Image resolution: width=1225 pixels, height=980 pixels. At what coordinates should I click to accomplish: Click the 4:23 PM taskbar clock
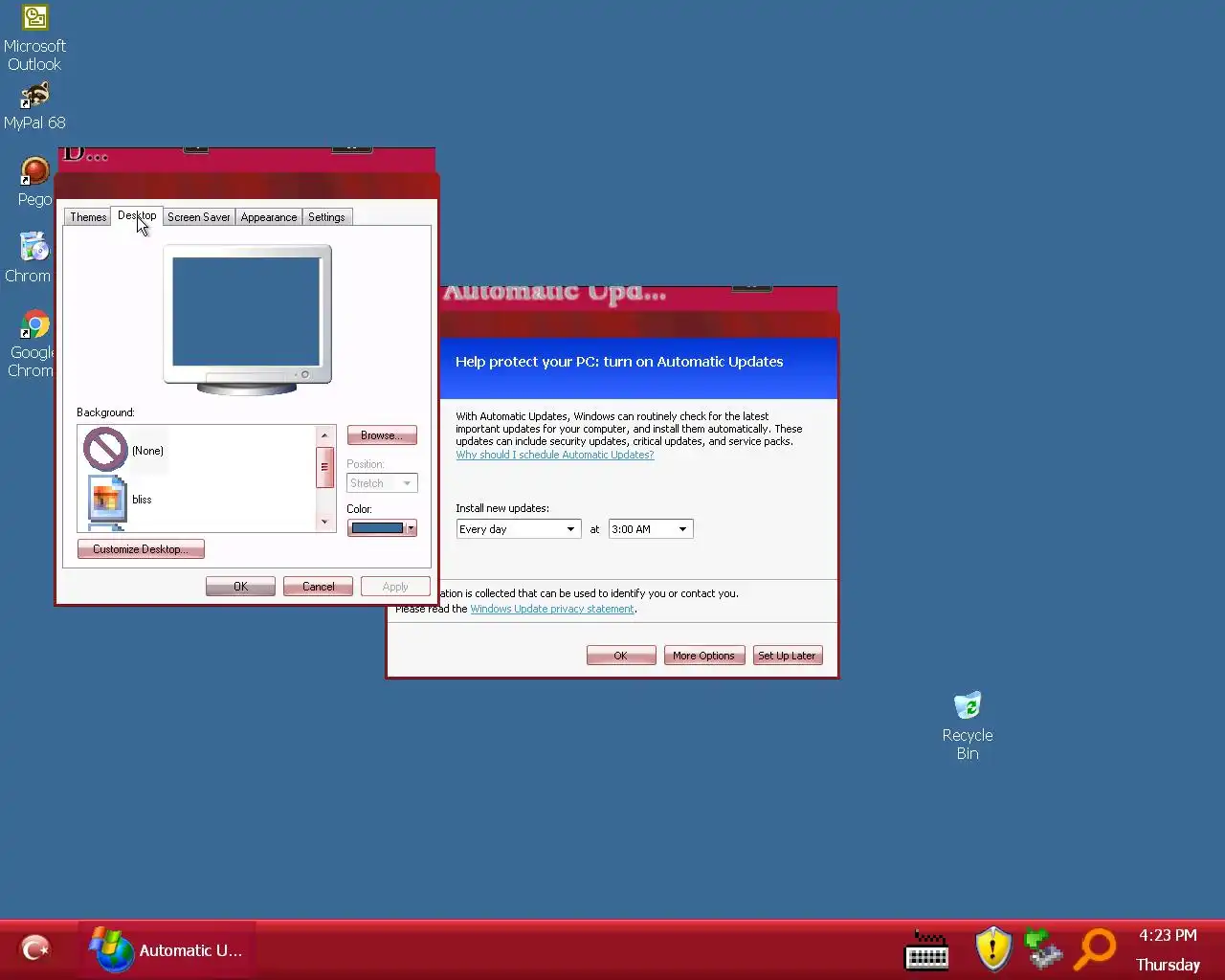1168,936
